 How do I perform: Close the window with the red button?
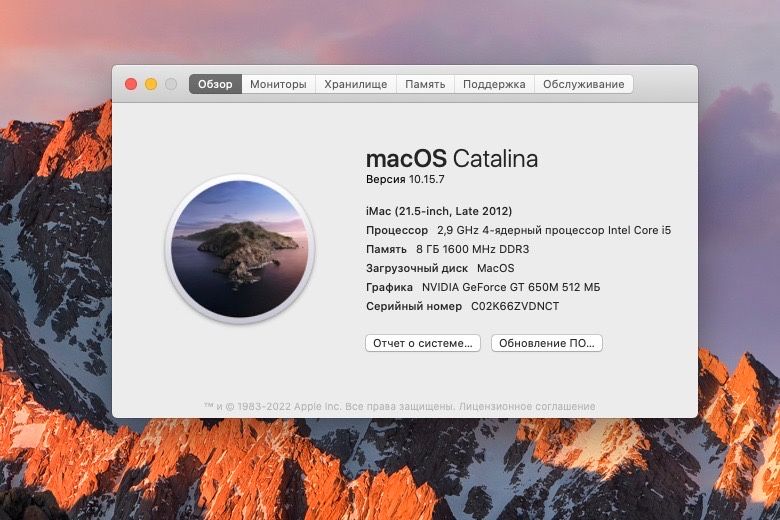[131, 84]
